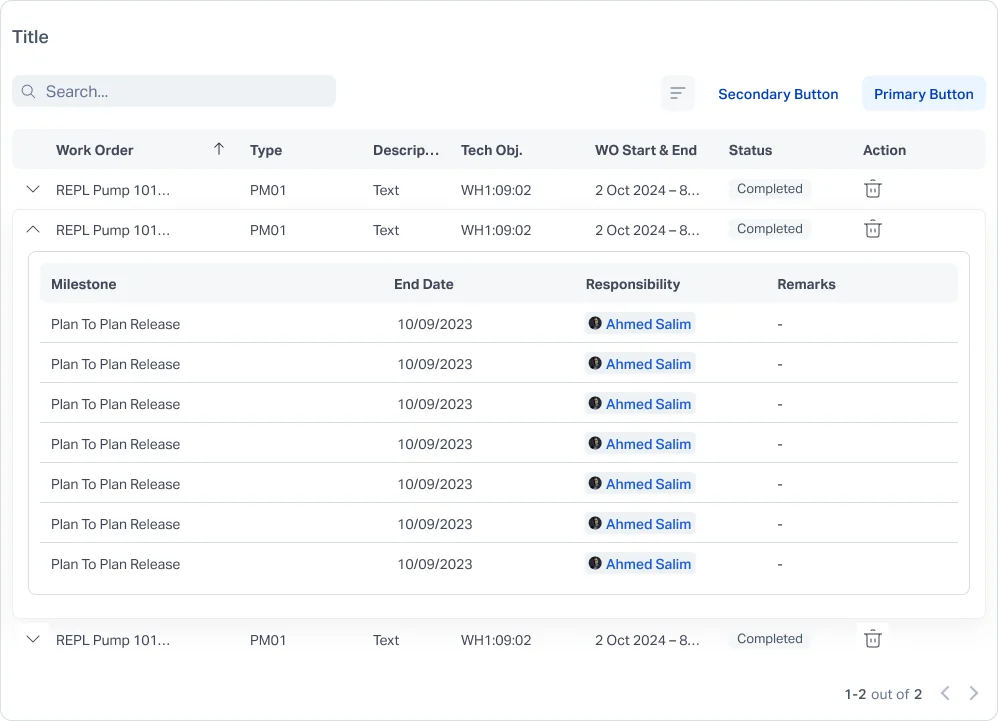Expand the REPL Pump row below milestone table

click(33, 640)
